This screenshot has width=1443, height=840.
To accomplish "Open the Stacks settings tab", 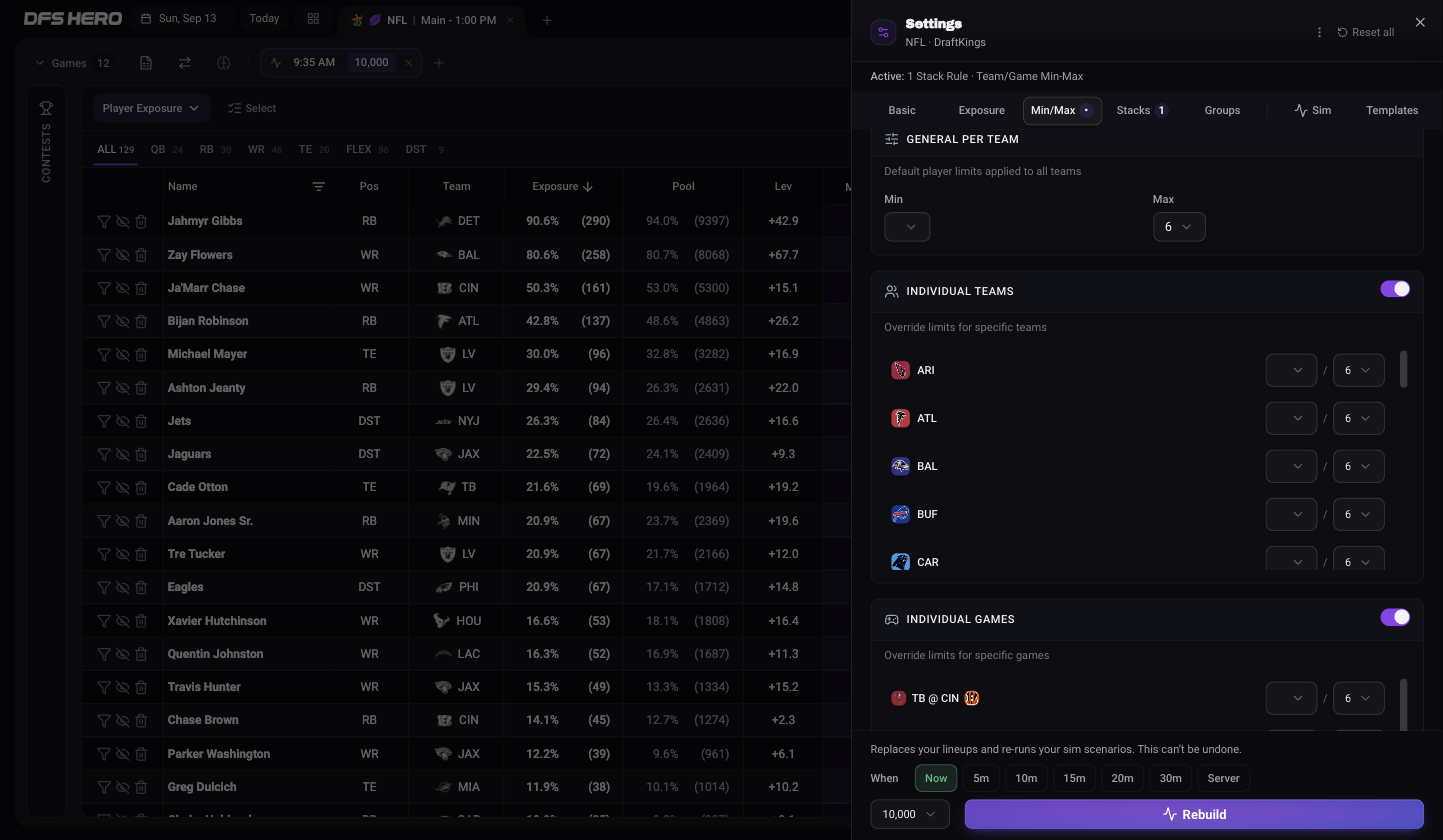I will [x=1141, y=110].
